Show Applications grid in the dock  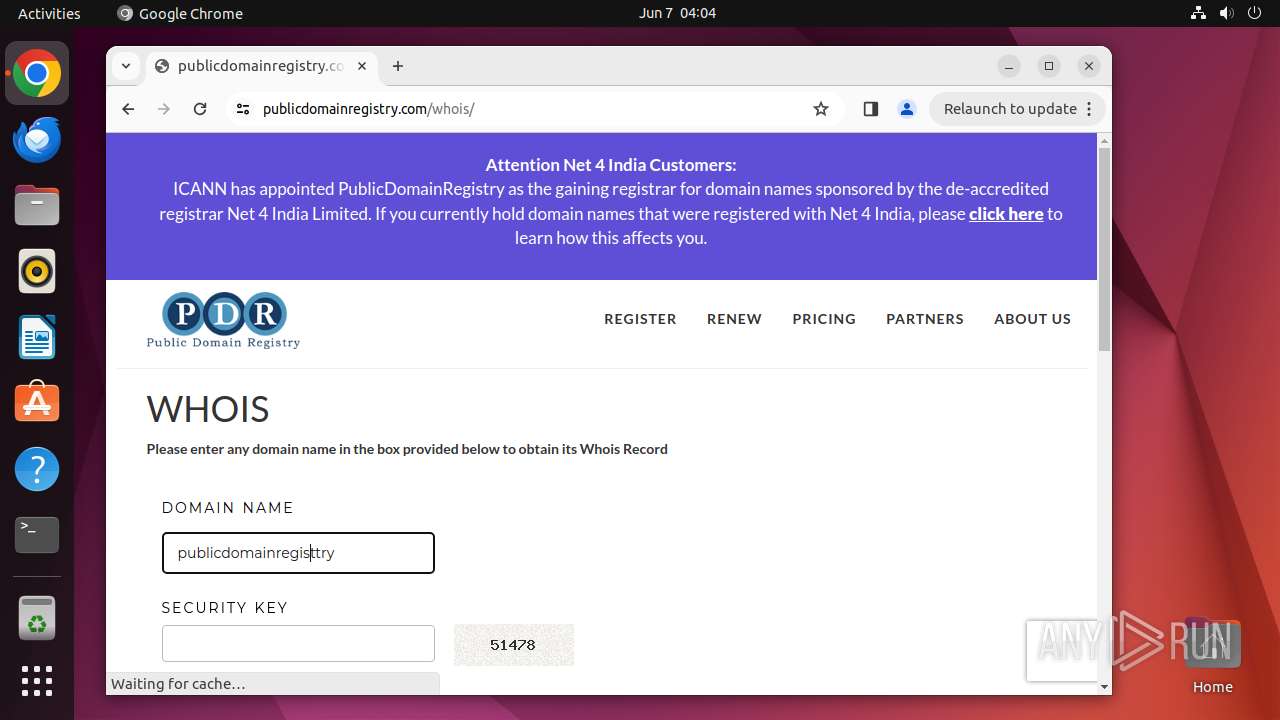[37, 681]
